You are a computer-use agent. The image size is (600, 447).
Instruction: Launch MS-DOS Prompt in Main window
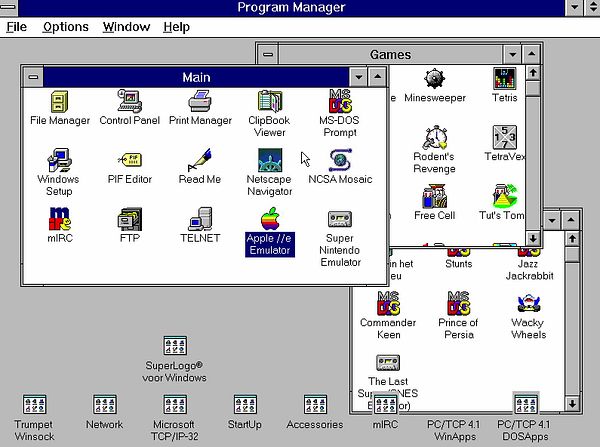[340, 101]
